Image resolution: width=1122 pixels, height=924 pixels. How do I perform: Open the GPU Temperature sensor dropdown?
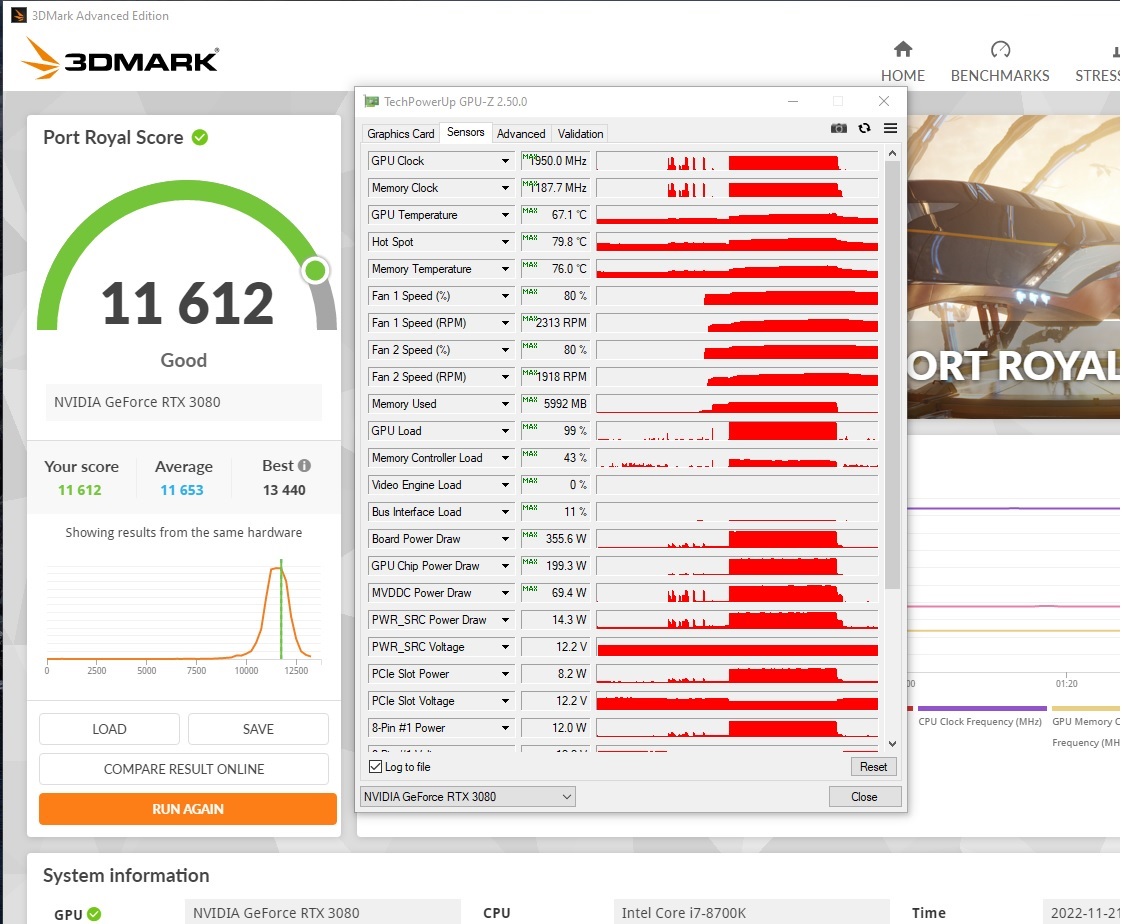tap(505, 215)
